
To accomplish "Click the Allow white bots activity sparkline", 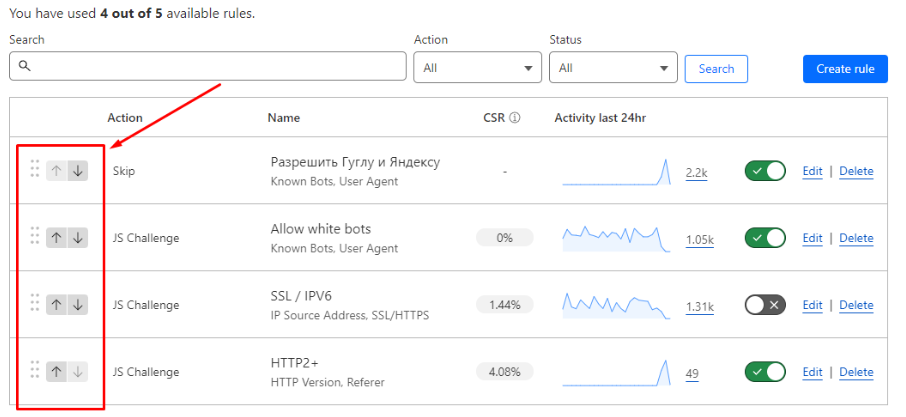I will 616,239.
